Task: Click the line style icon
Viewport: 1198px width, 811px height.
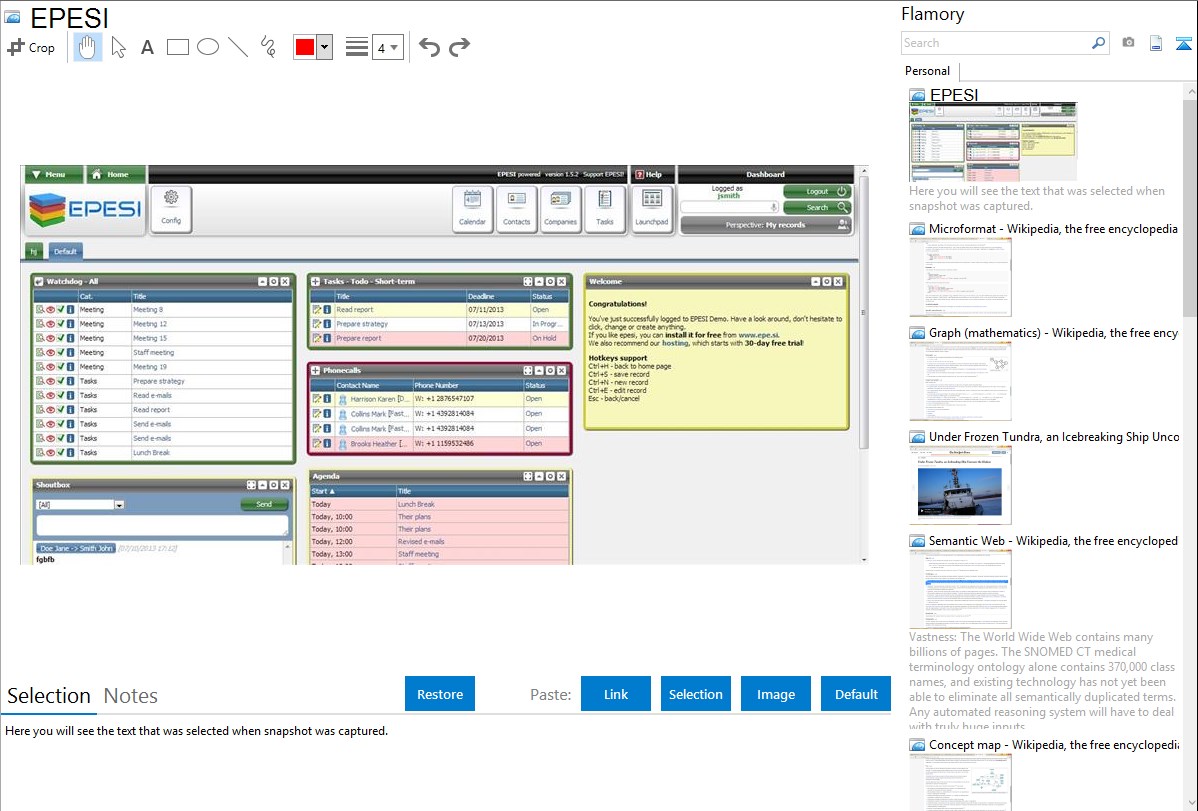Action: tap(356, 47)
